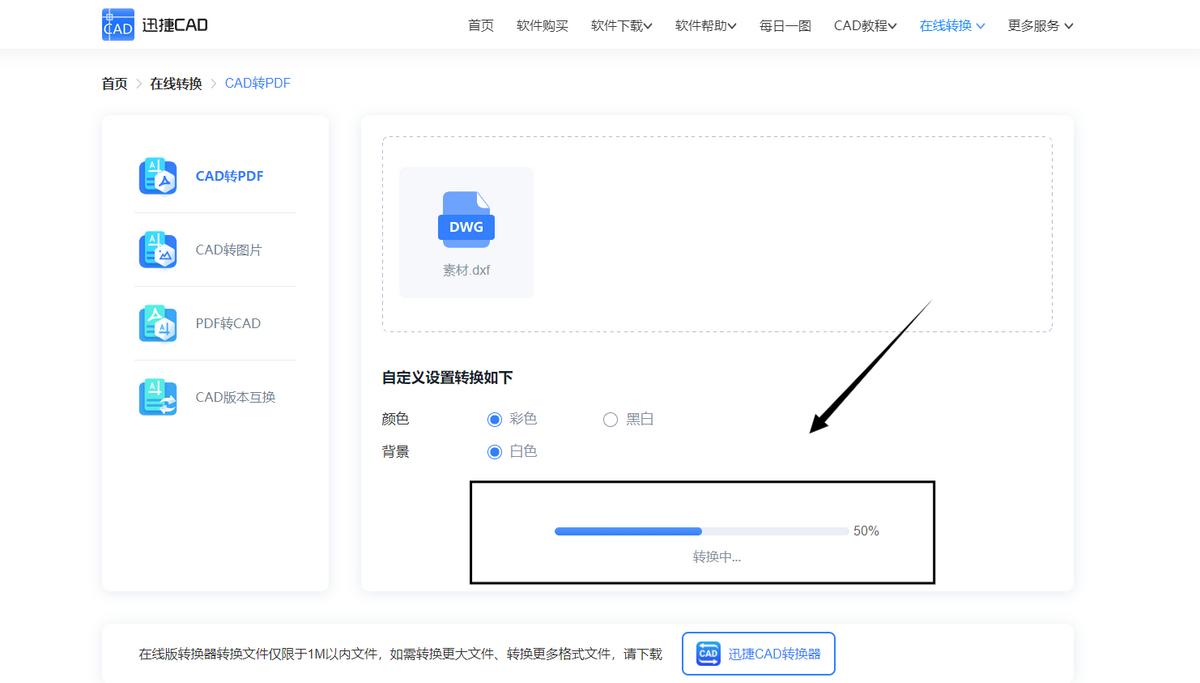Click the 50% conversion progress bar
1200x683 pixels.
point(702,531)
